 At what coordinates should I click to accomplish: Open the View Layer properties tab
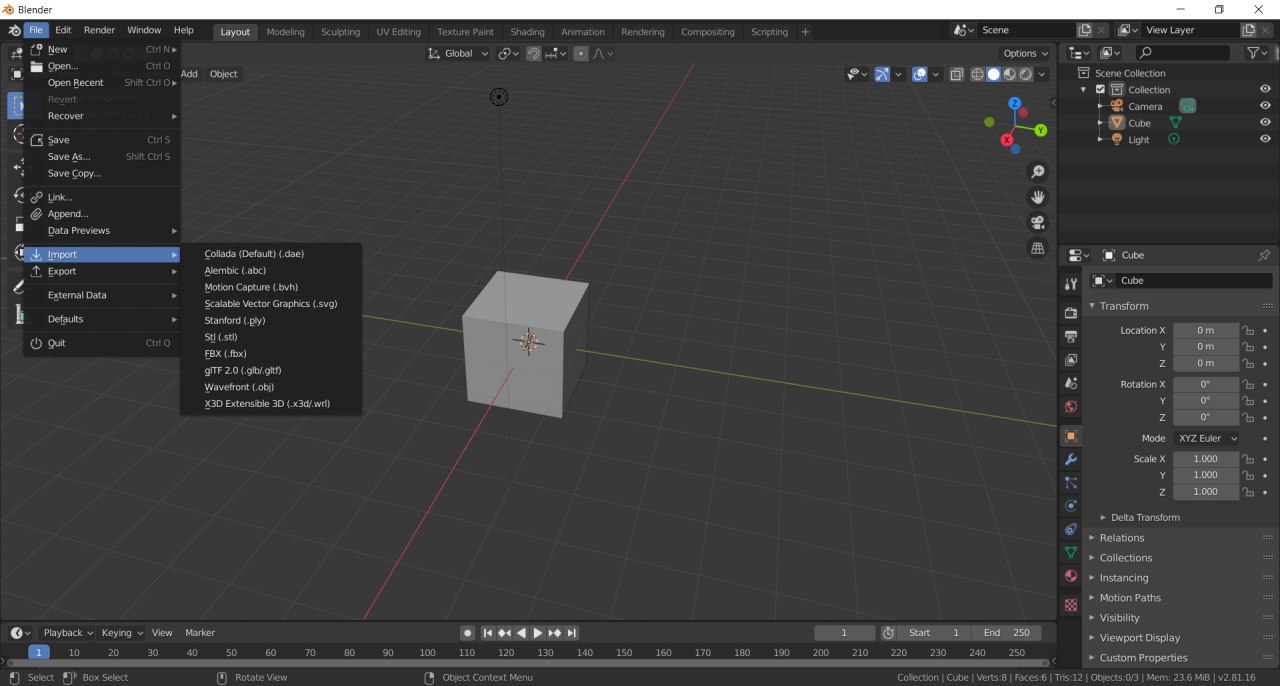pyautogui.click(x=1071, y=360)
